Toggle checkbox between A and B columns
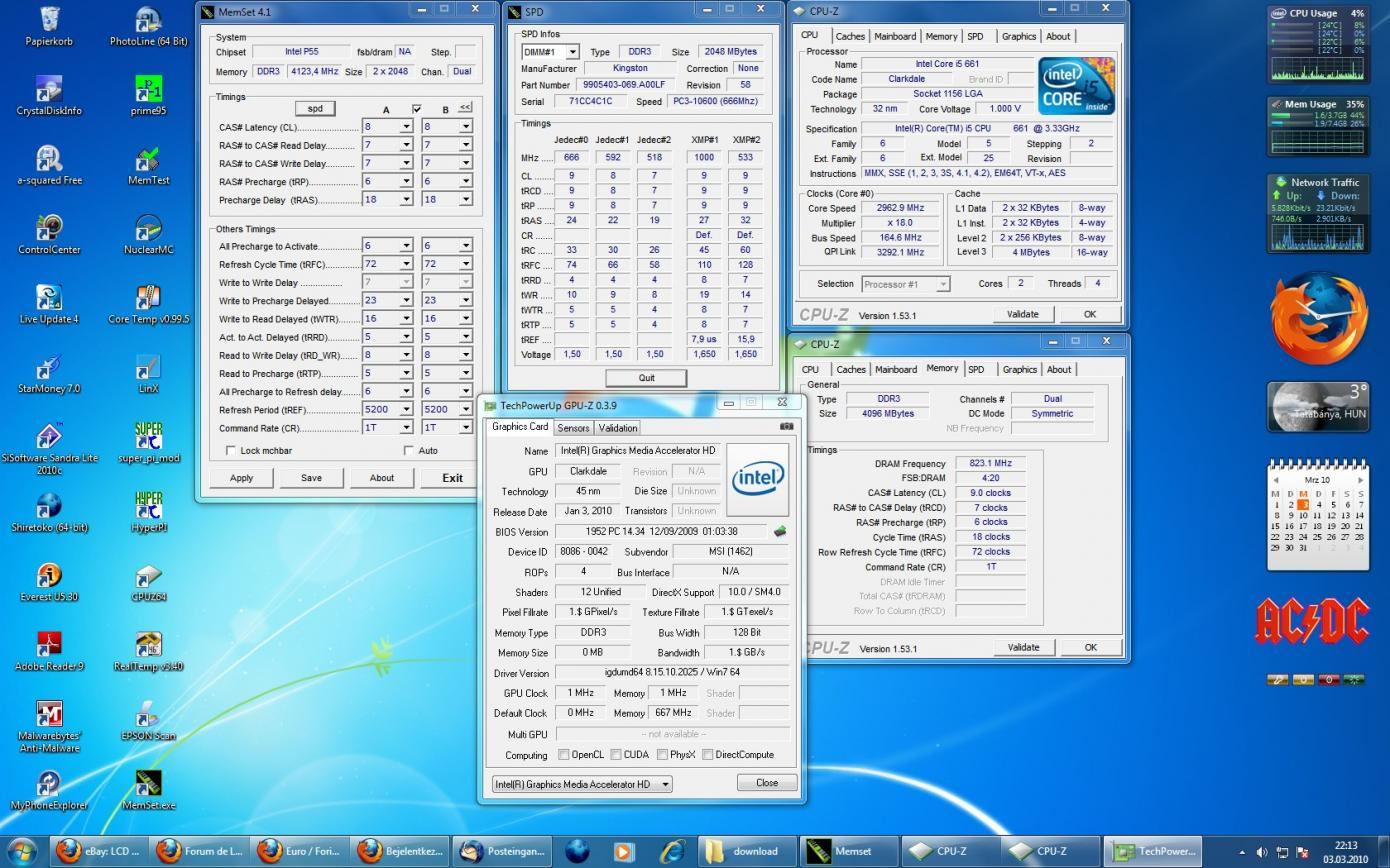 pyautogui.click(x=416, y=108)
